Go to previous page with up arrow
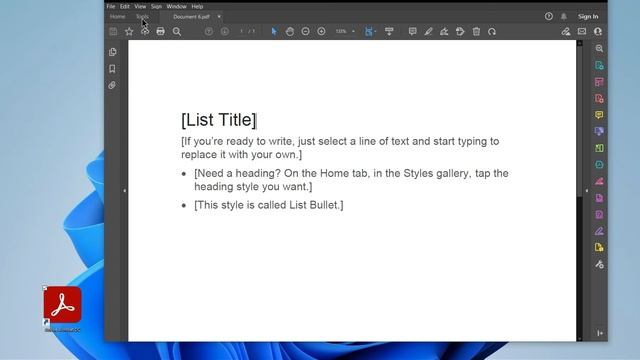Screen dimensions: 640x360 209,31
